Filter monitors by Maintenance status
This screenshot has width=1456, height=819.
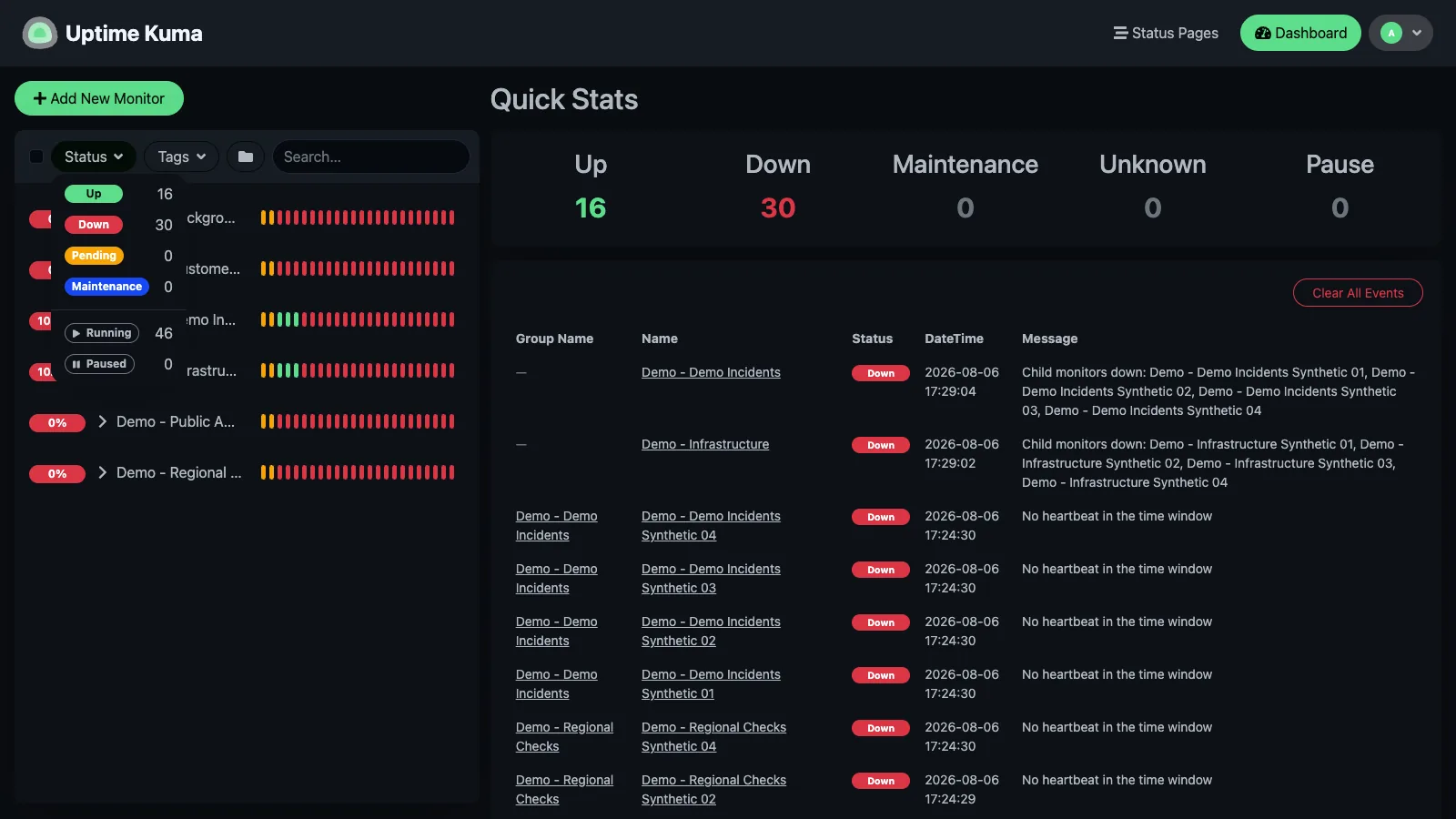[x=106, y=287]
